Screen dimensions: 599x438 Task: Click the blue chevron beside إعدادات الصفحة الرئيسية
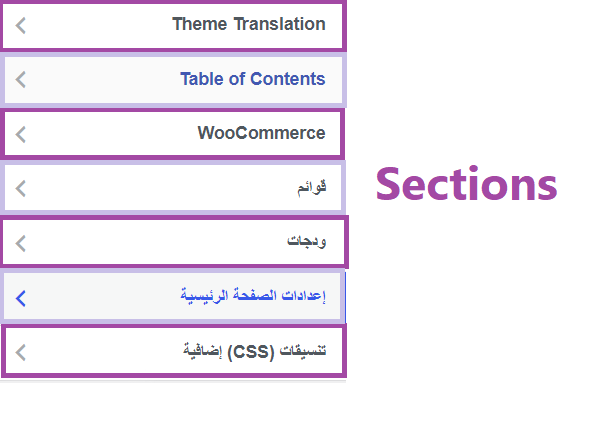coord(21,298)
